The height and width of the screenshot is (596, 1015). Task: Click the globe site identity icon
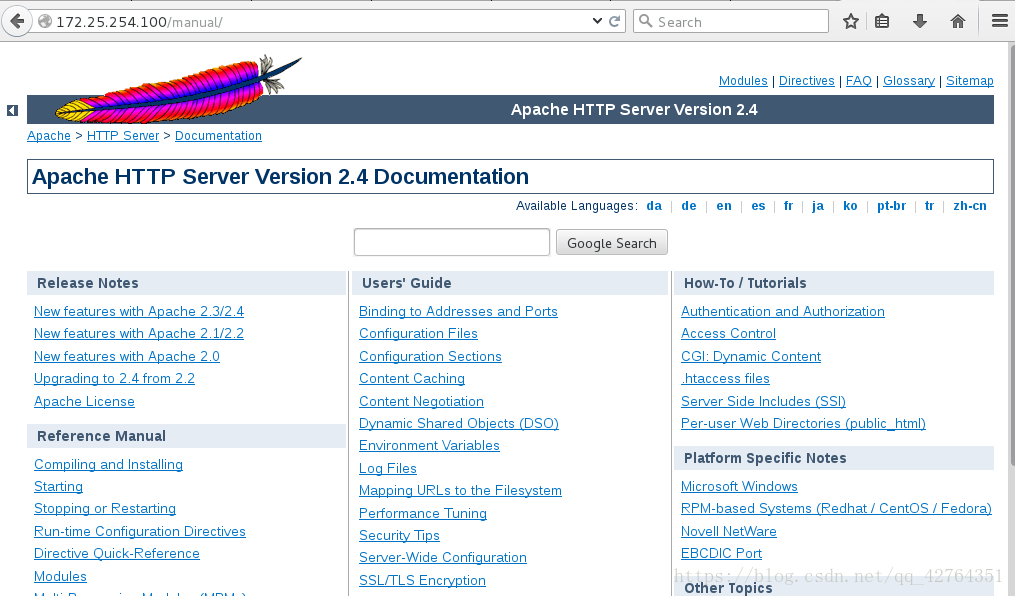point(45,21)
